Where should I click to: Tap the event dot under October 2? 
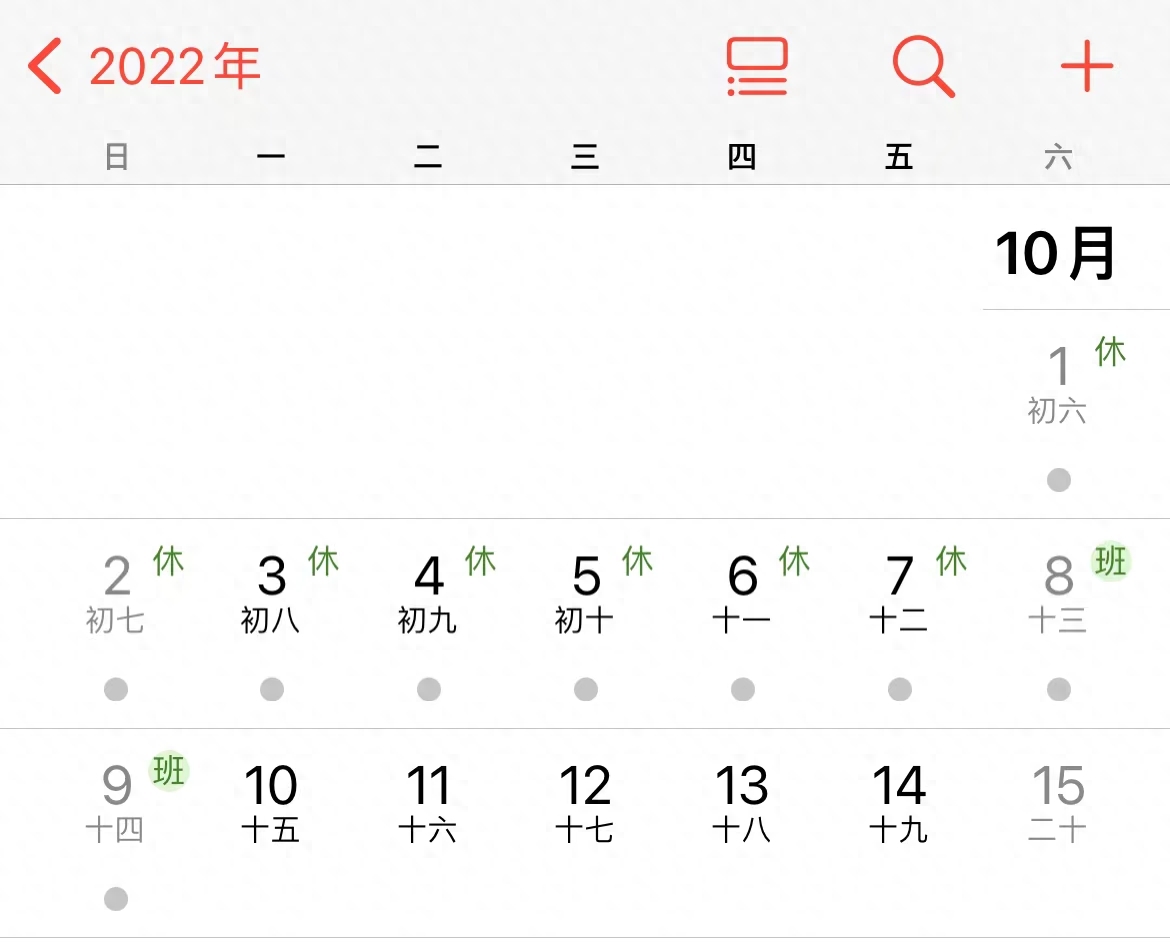click(116, 689)
